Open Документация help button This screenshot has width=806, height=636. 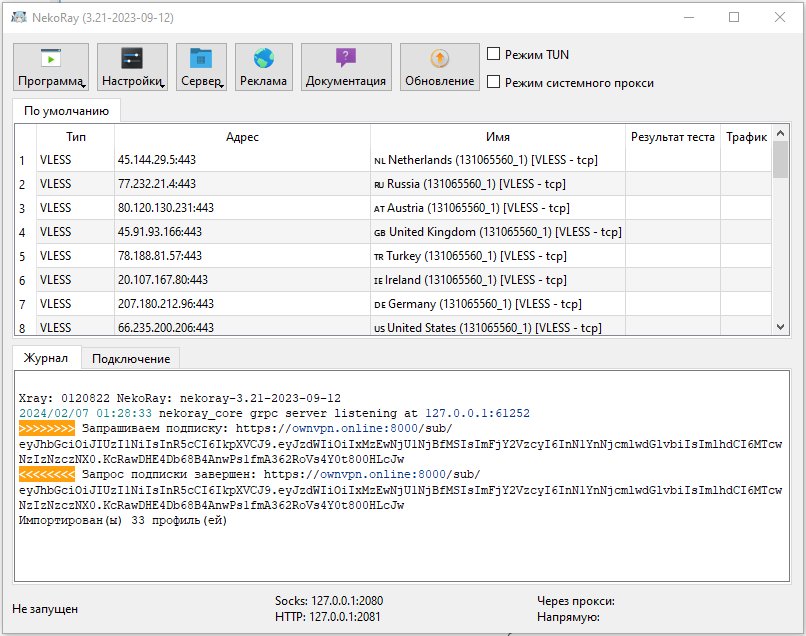[346, 67]
